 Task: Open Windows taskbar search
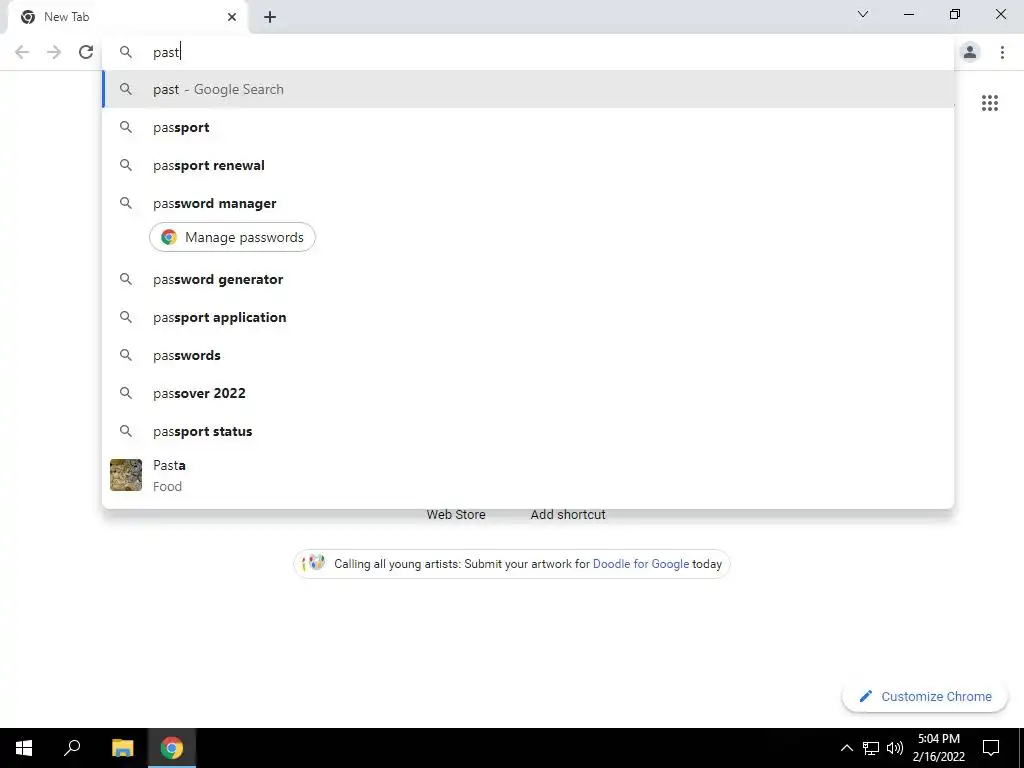coord(72,748)
